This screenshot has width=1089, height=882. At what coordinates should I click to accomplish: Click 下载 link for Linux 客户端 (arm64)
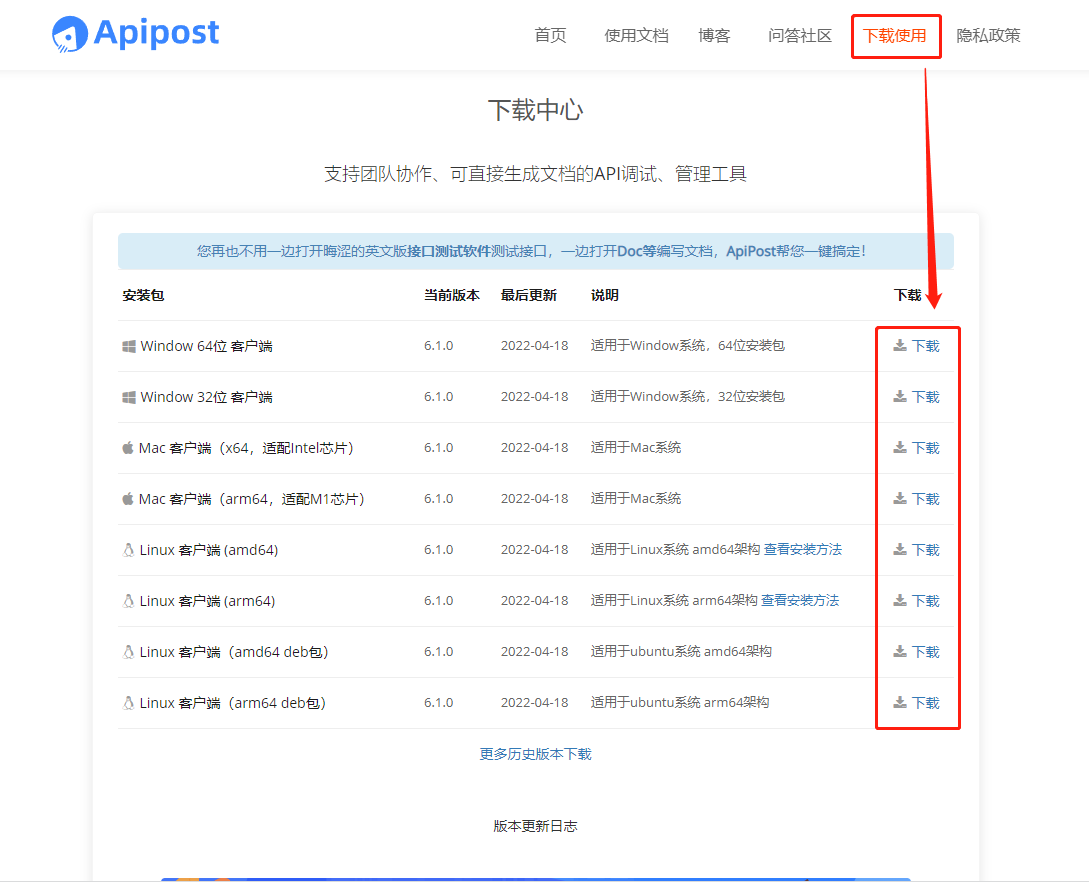pyautogui.click(x=926, y=601)
